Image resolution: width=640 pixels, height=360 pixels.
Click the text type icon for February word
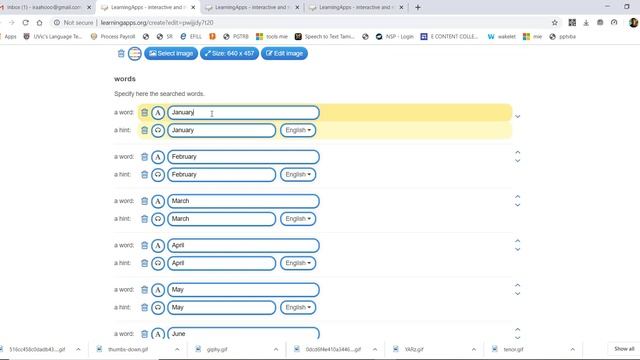pos(158,157)
